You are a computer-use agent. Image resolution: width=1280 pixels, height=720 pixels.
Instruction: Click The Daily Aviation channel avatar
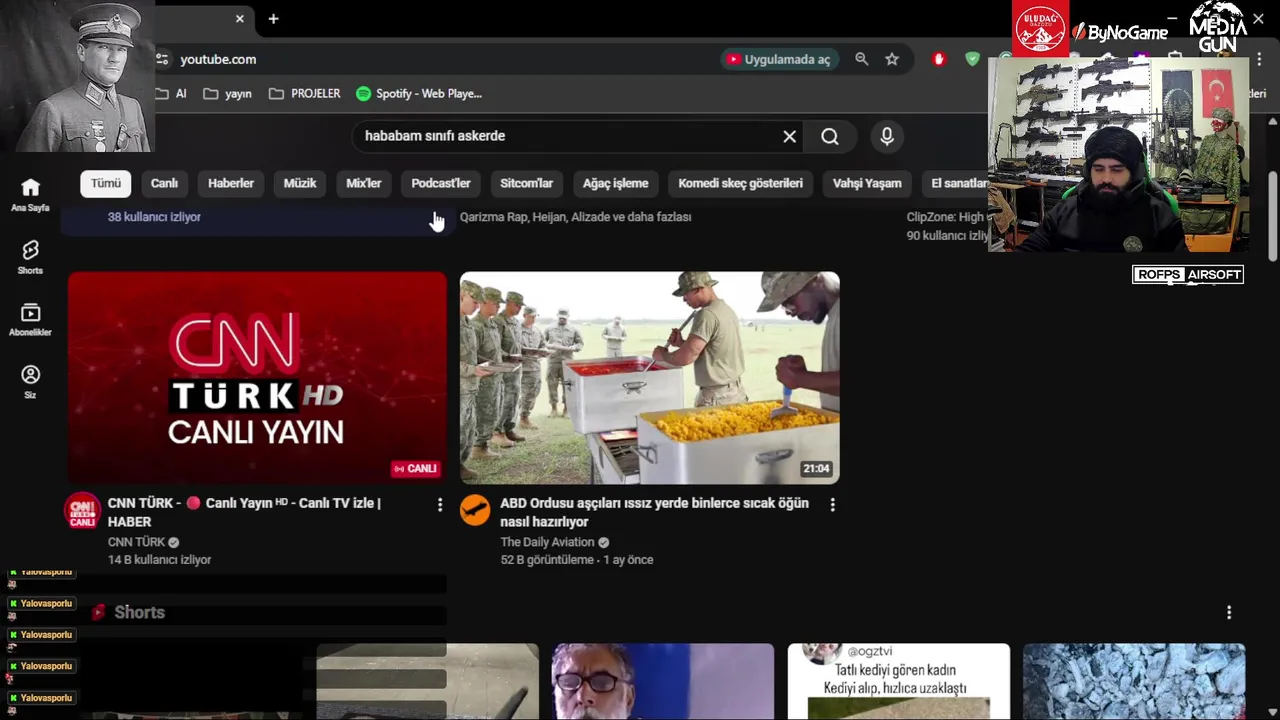tap(475, 510)
